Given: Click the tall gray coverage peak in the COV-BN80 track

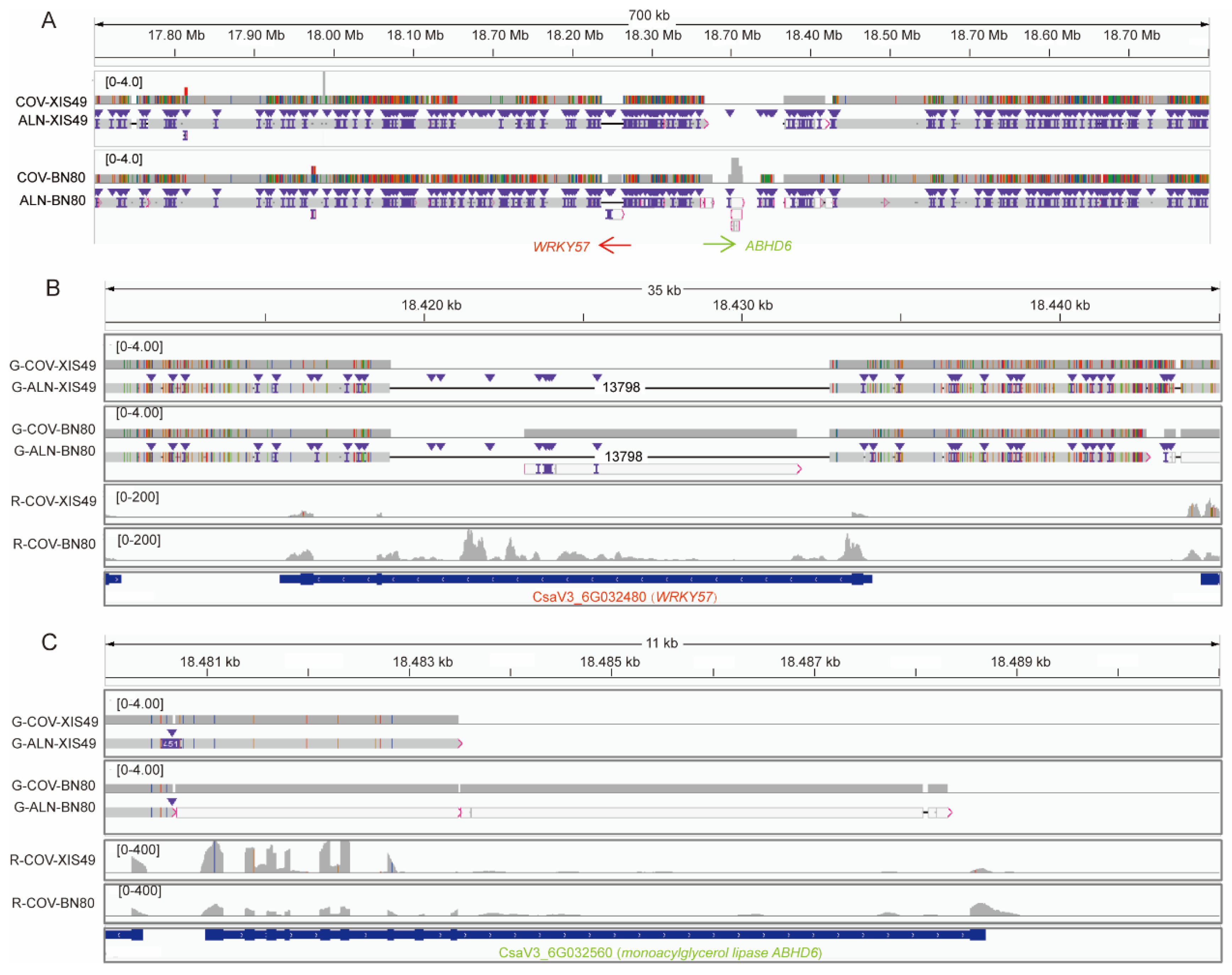Looking at the screenshot, I should point(735,170).
